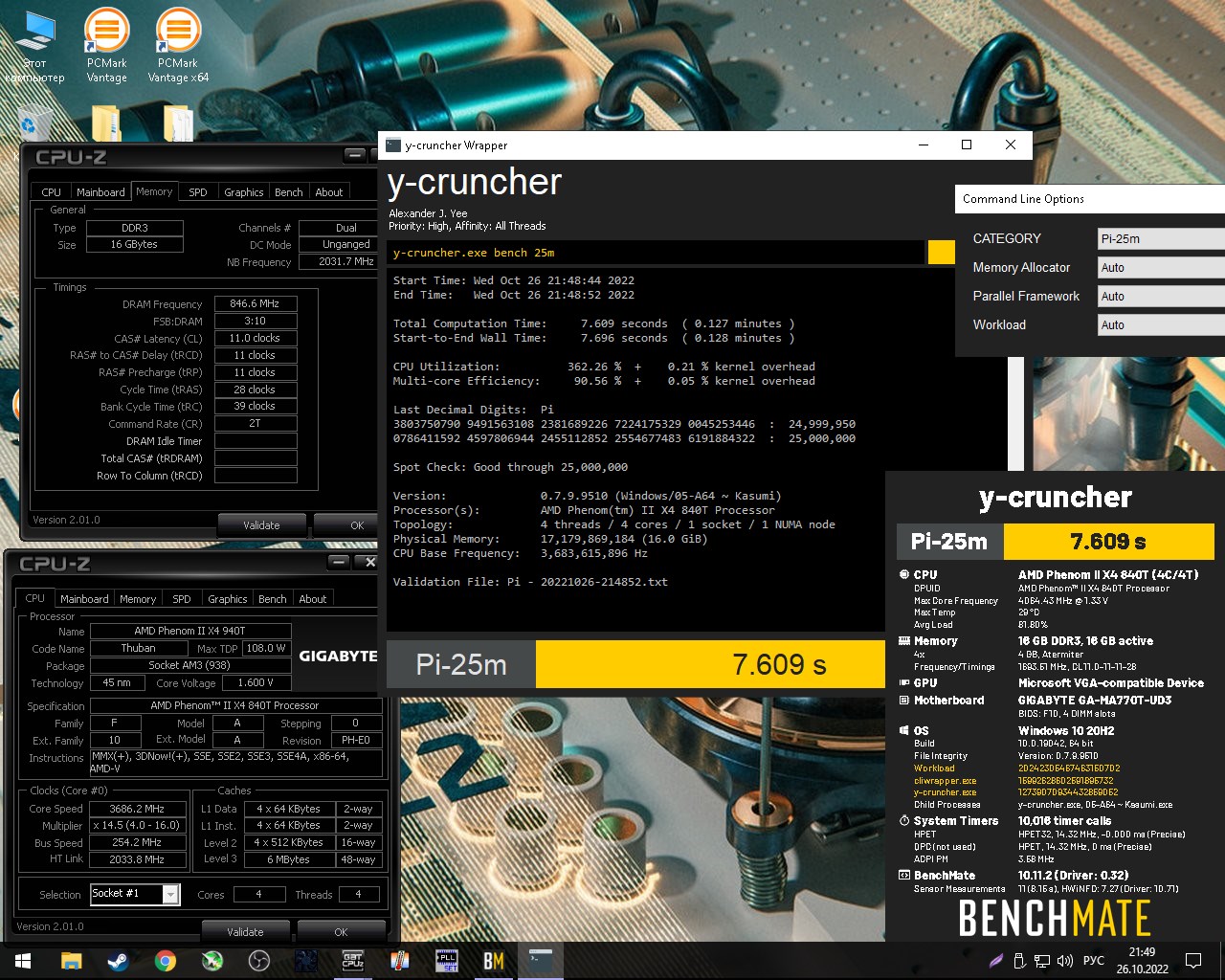Click the DRAM Frequency value 846.6 MHz

[x=256, y=304]
